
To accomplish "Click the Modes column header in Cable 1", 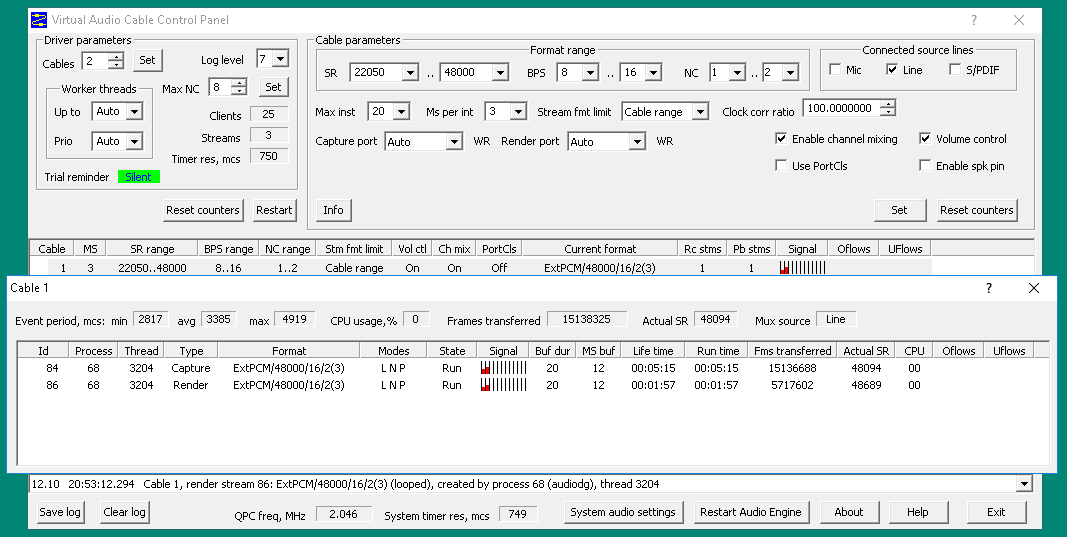I will [x=394, y=351].
